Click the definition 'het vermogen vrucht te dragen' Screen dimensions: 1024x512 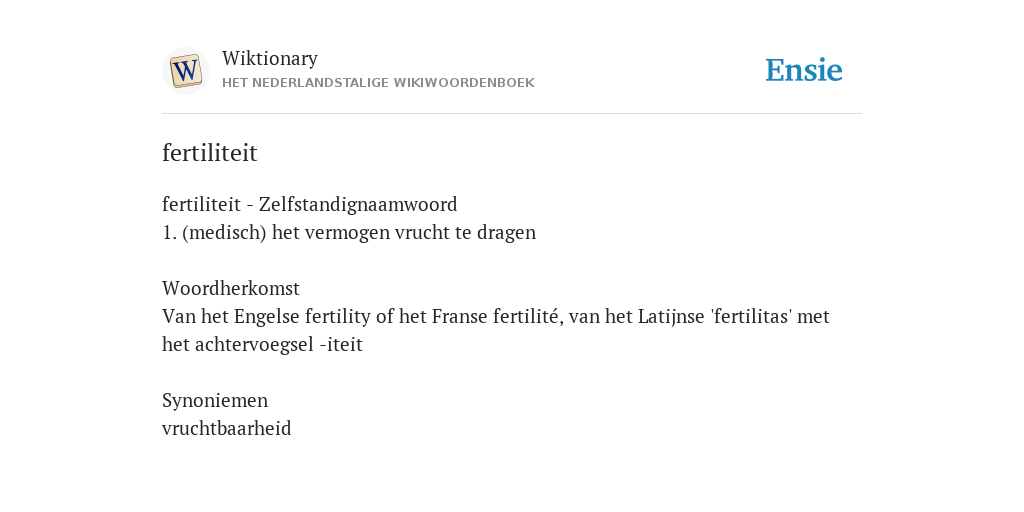[x=404, y=232]
